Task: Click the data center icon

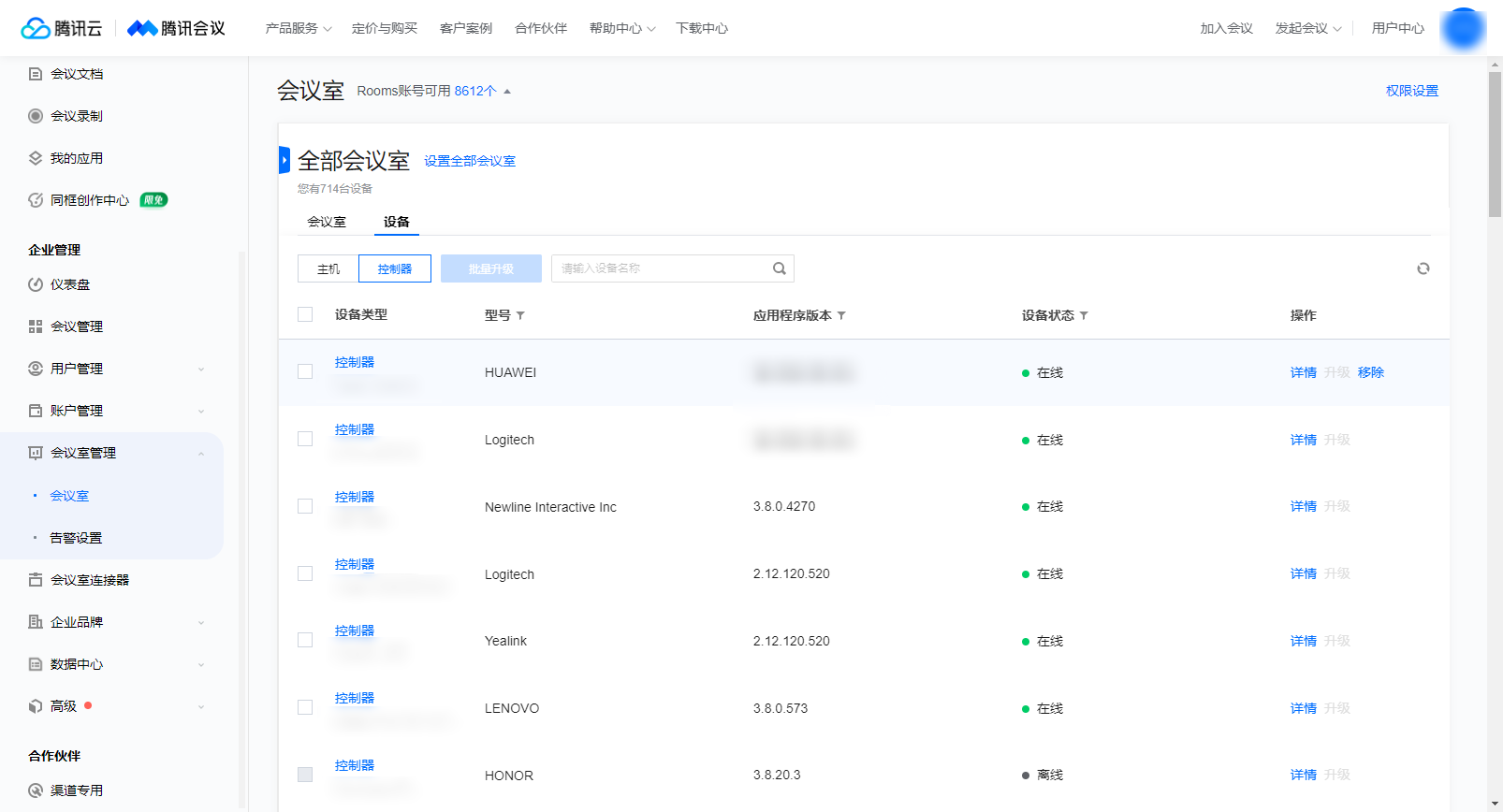Action: [x=36, y=664]
